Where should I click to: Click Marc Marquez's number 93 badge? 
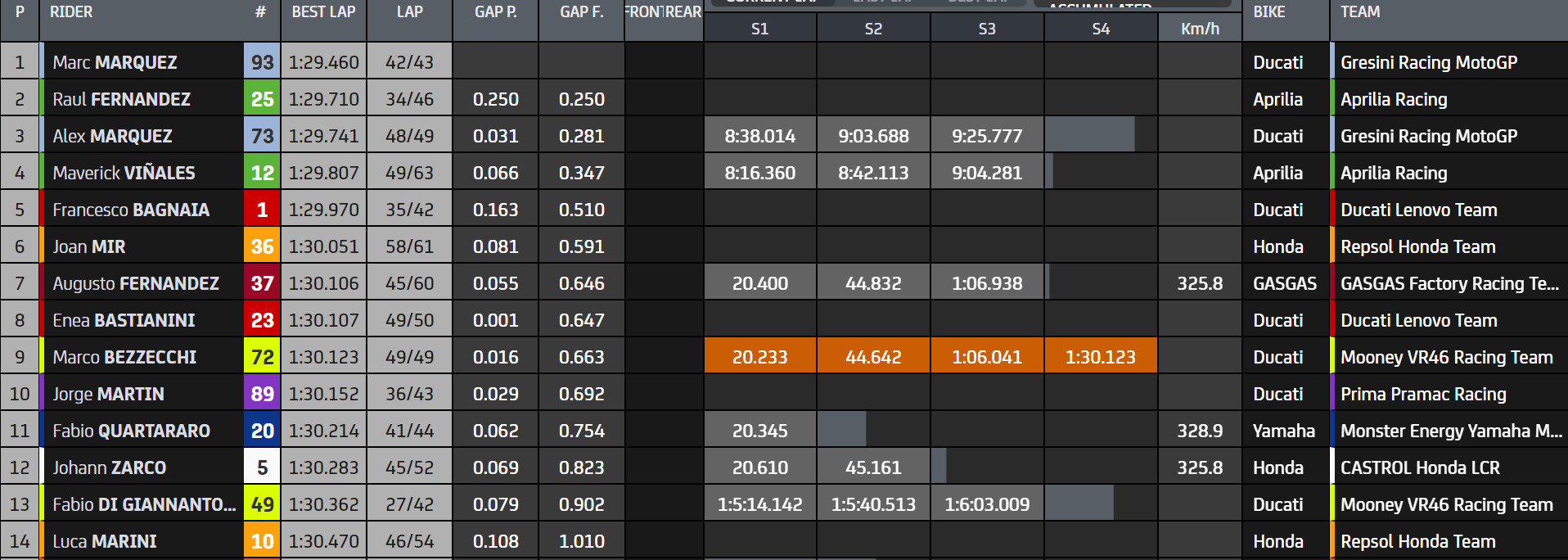coord(262,62)
